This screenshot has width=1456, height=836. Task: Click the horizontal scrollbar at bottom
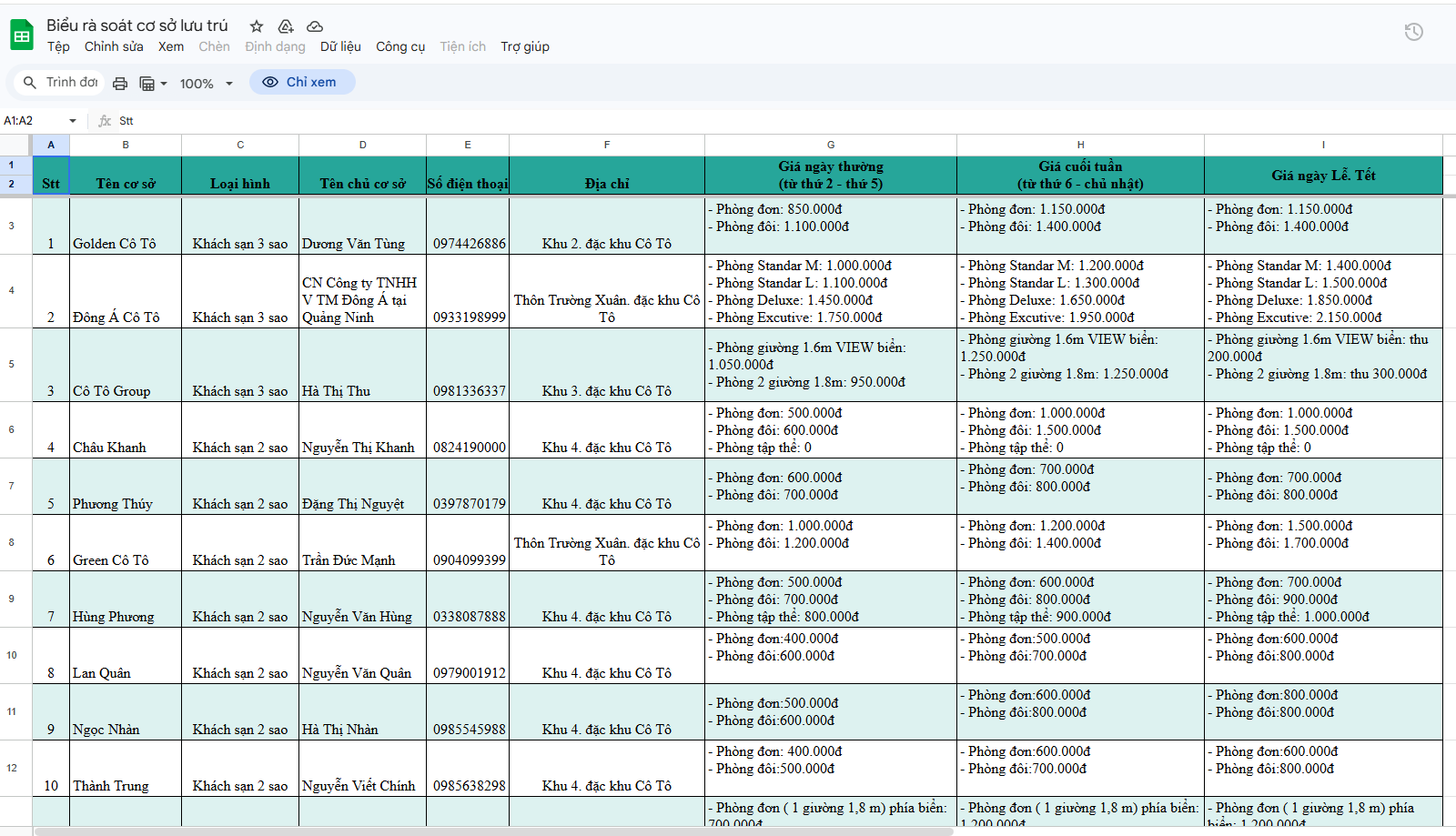tap(491, 831)
